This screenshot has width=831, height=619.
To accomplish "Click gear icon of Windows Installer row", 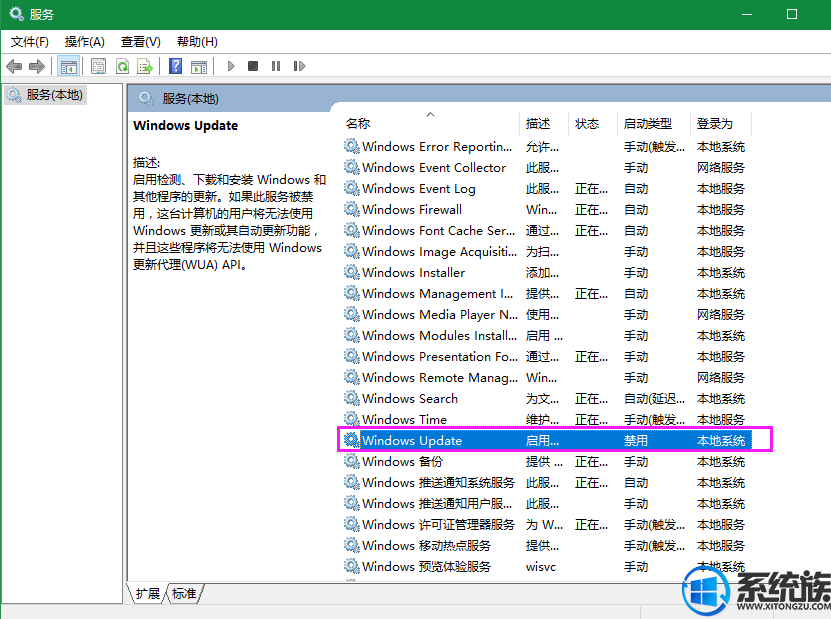I will 351,272.
